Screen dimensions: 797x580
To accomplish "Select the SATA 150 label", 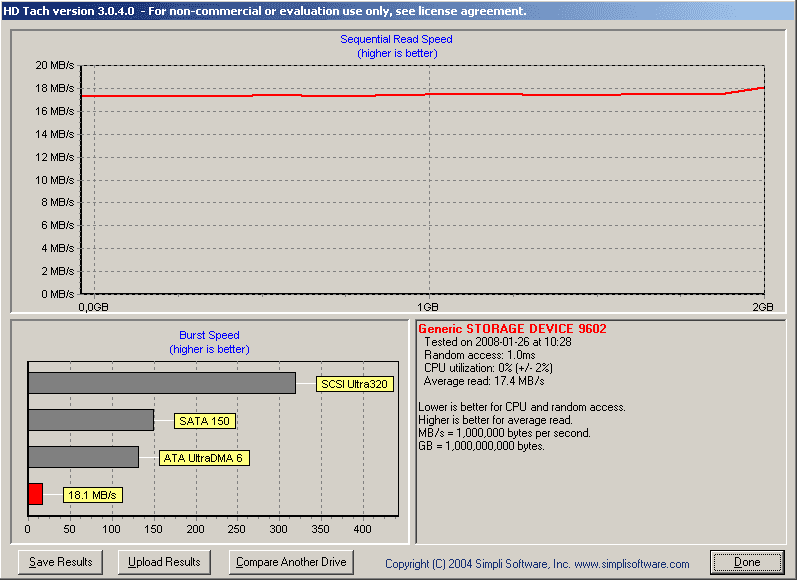I will coord(205,421).
